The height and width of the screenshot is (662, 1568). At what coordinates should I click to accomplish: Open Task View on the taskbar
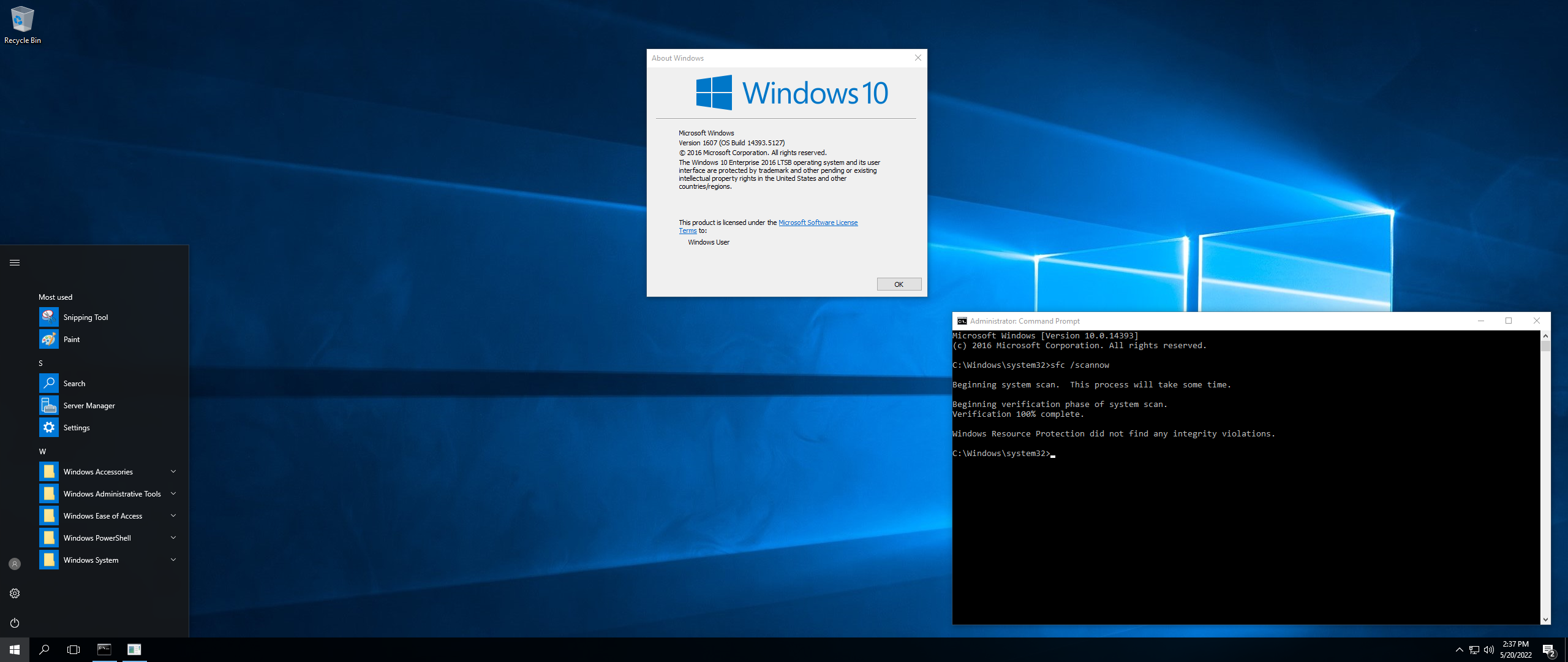(73, 650)
